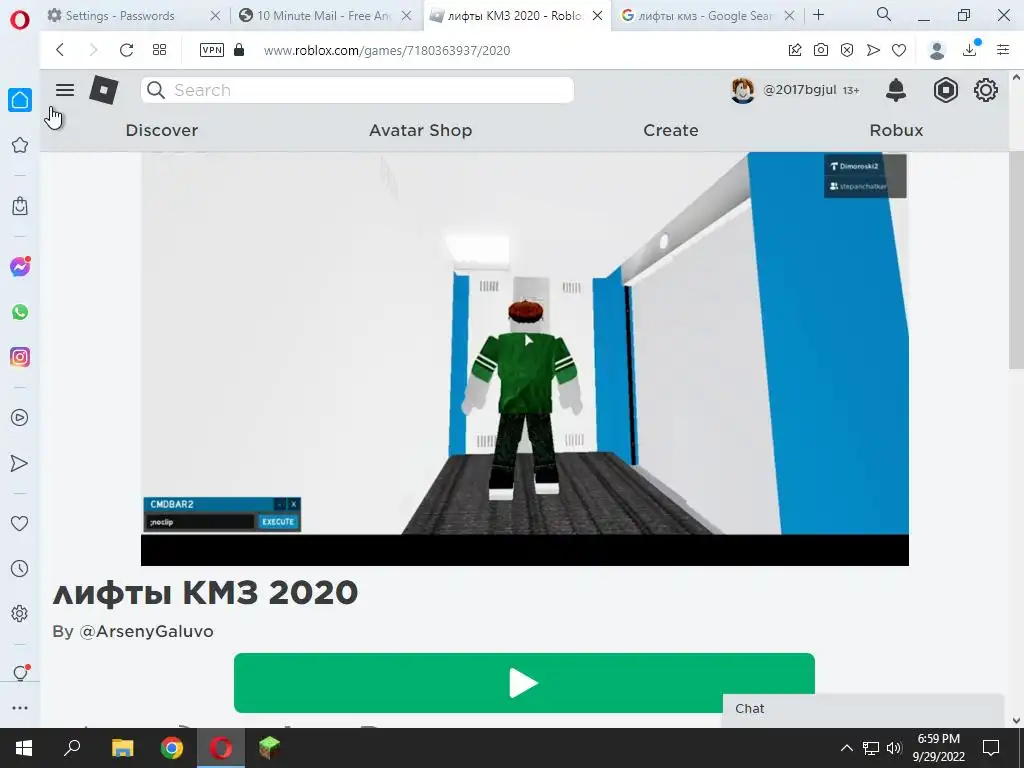The height and width of the screenshot is (768, 1024).
Task: Open the Avatar Shop menu item
Action: click(421, 131)
